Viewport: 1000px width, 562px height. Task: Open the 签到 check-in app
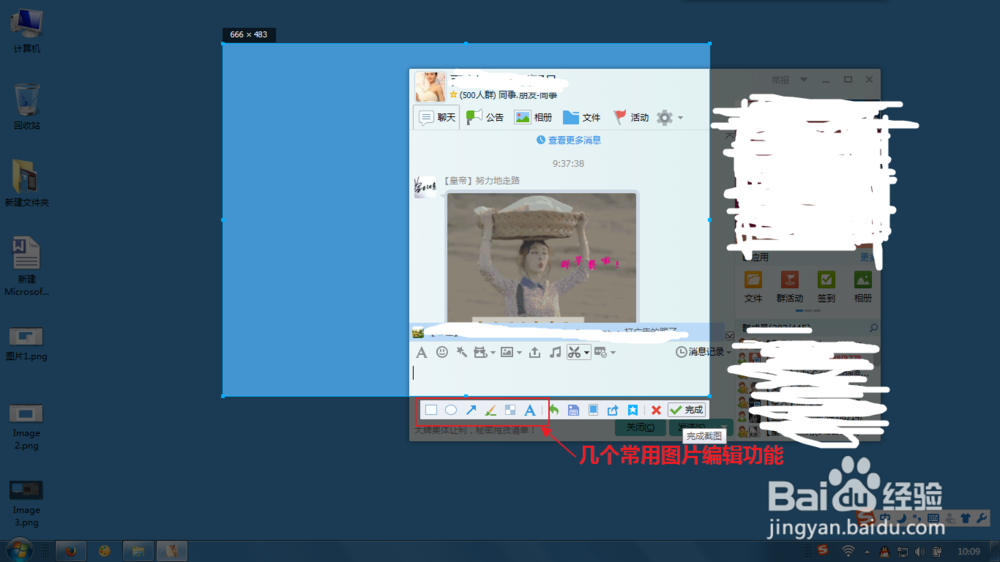pyautogui.click(x=826, y=287)
